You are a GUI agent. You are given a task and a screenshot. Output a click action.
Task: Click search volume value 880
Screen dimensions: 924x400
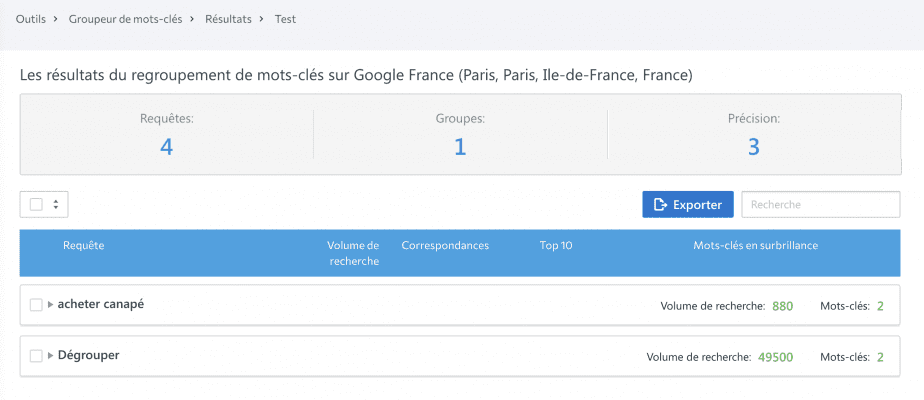pyautogui.click(x=783, y=306)
